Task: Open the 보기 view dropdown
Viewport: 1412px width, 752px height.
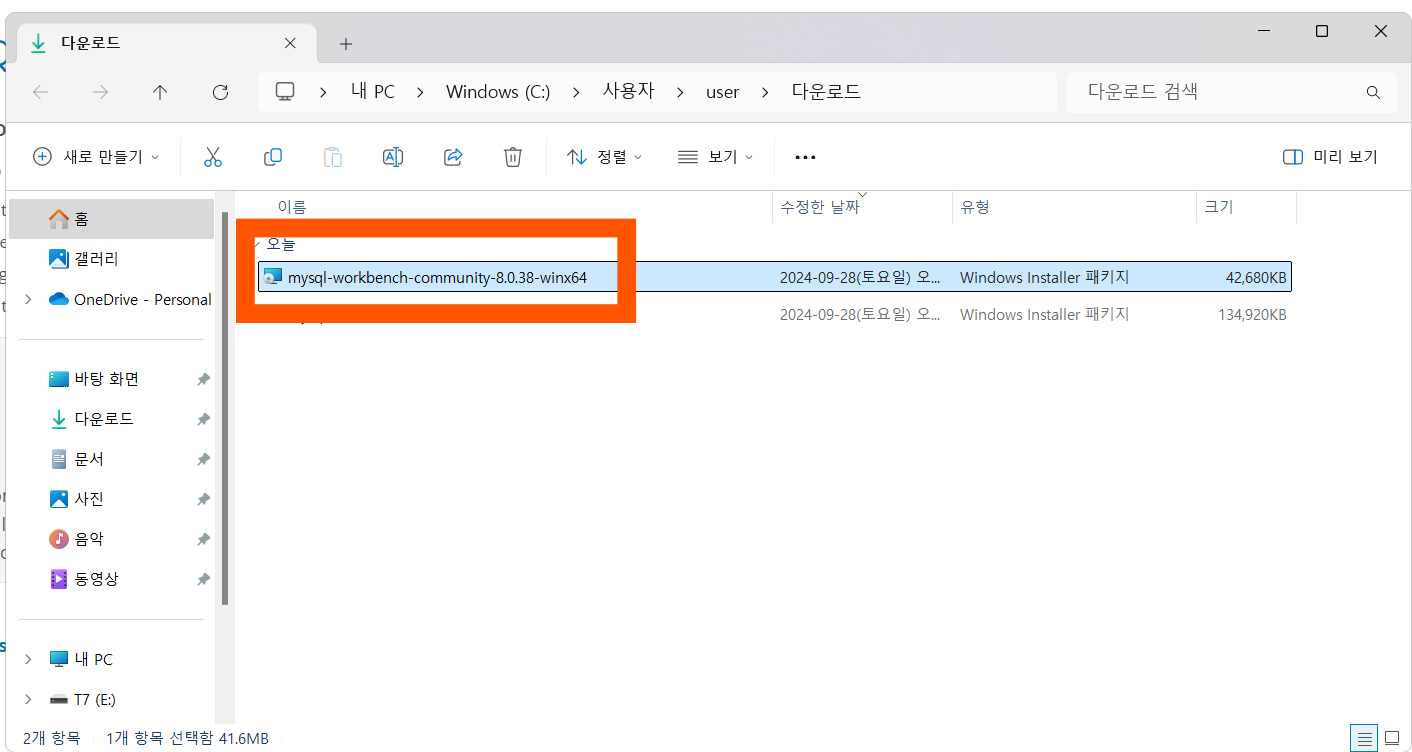Action: [715, 157]
